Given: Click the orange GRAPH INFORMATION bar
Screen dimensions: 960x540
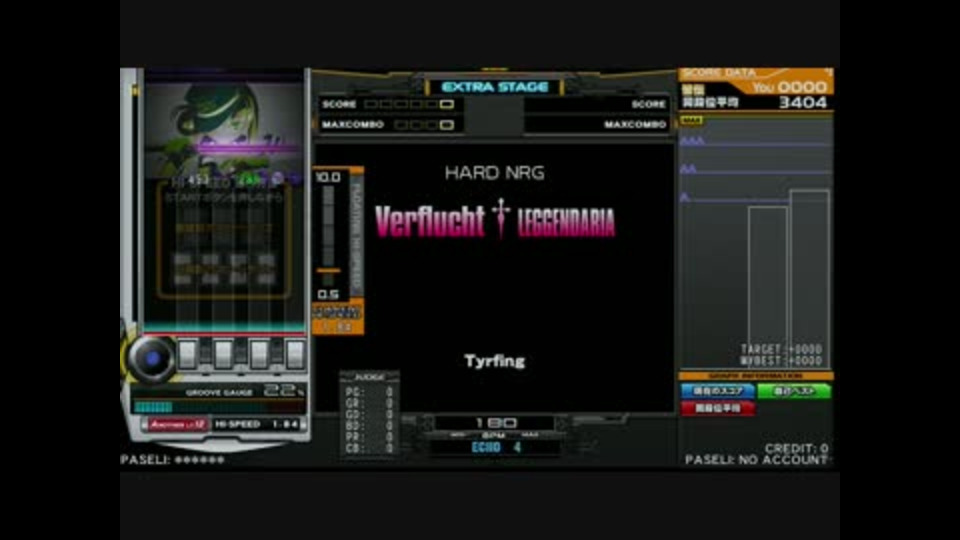Looking at the screenshot, I should (x=756, y=376).
